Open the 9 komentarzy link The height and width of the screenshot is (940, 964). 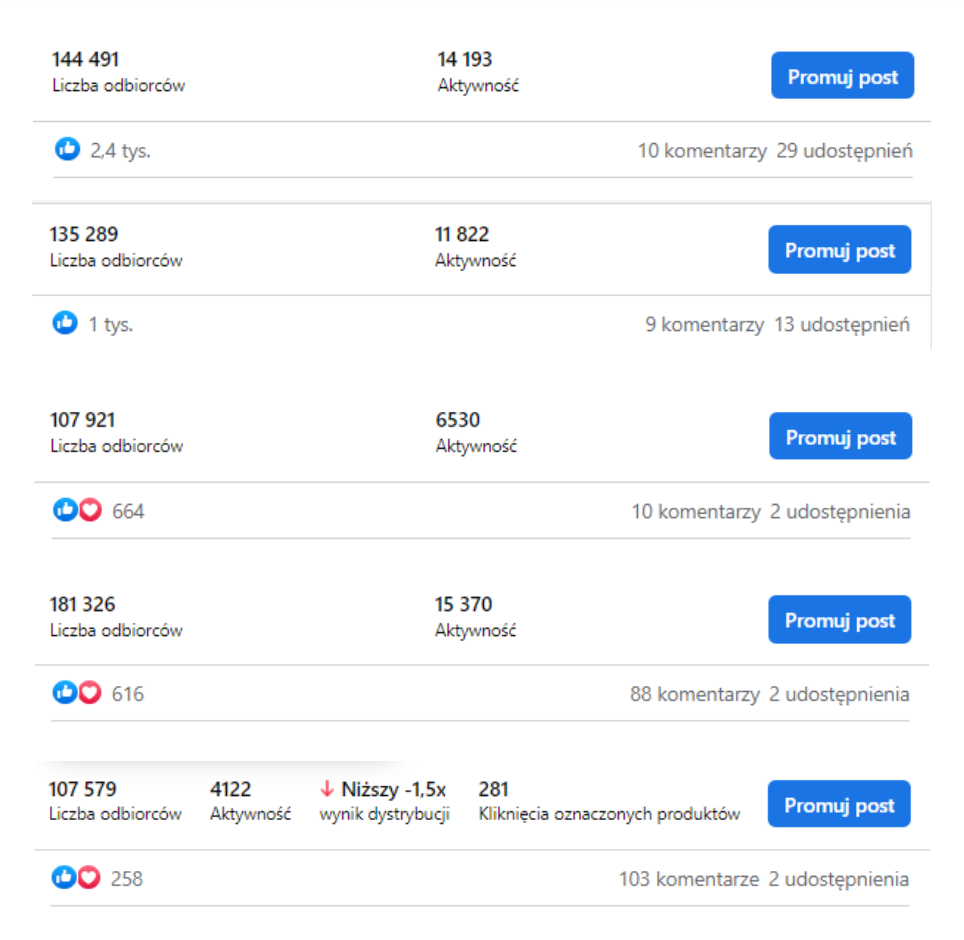pyautogui.click(x=705, y=325)
